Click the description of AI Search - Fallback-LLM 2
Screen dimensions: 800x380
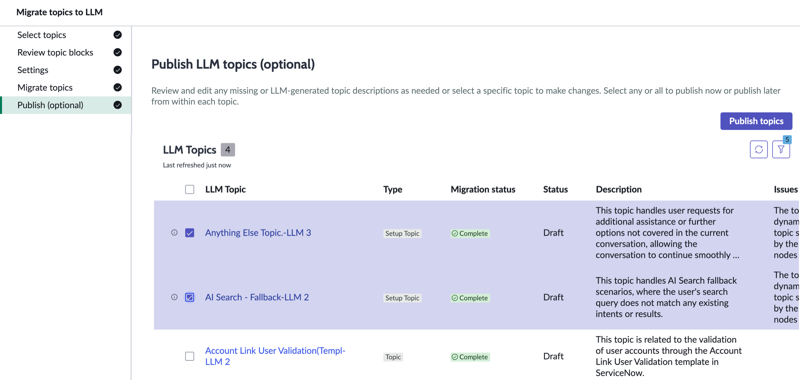tap(666, 298)
